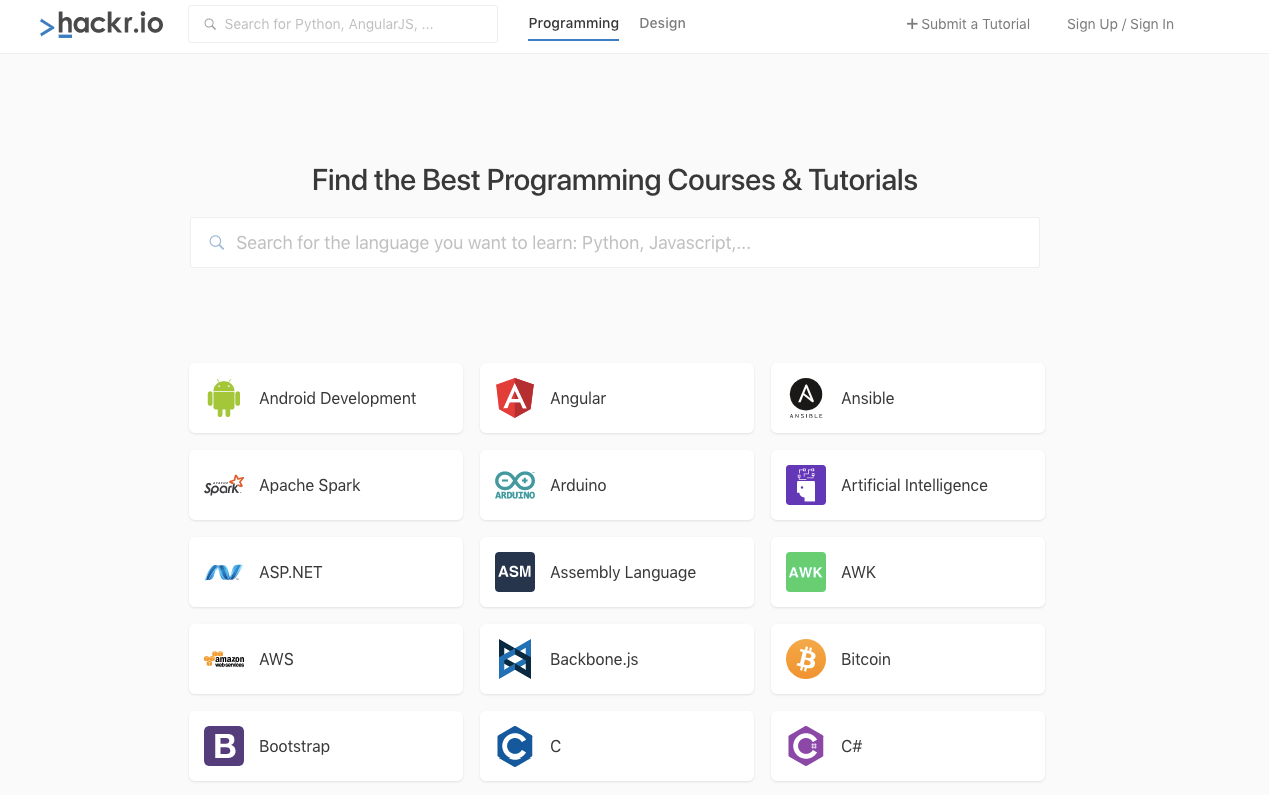Focus the main language search field

(615, 242)
